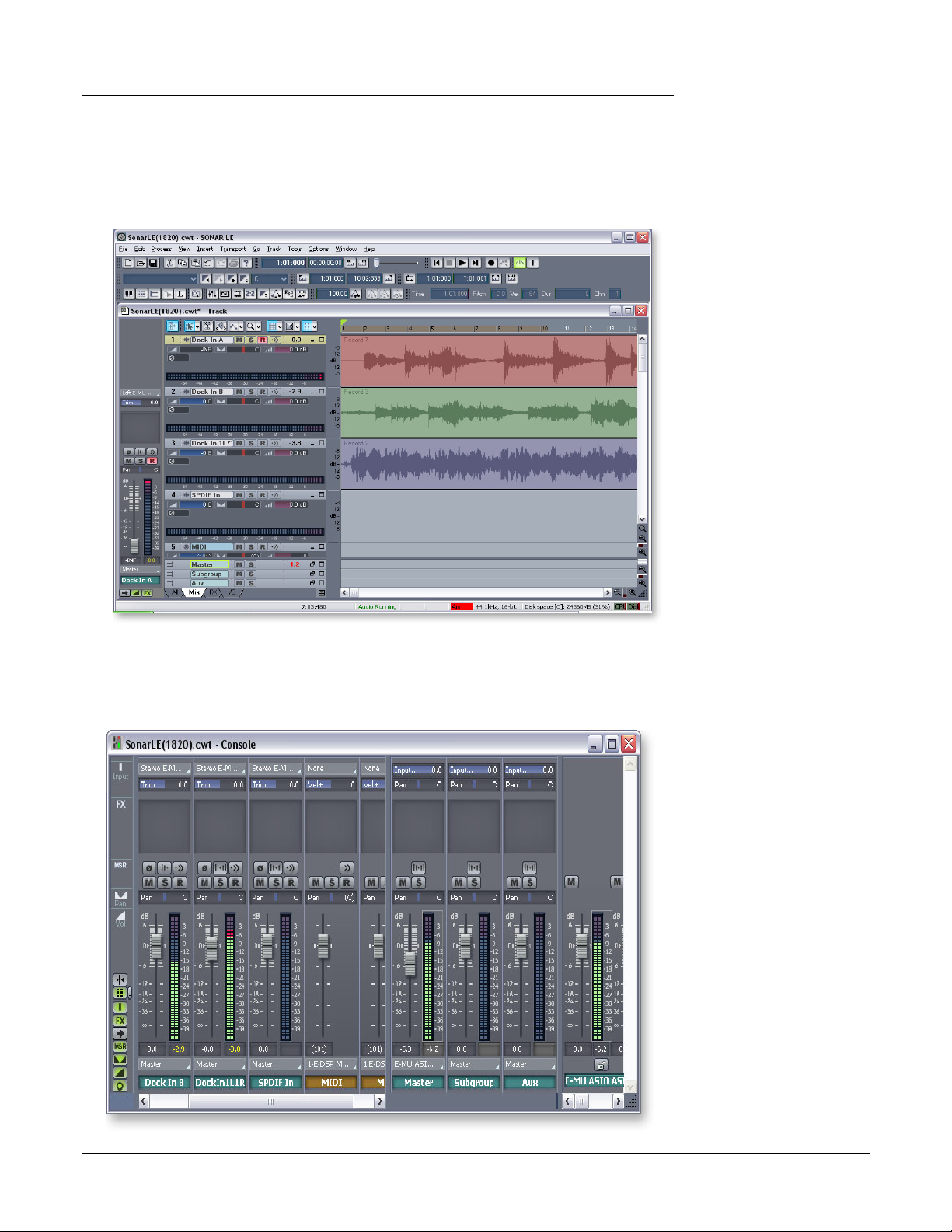Click the New file icon in SONAR toolbar
Viewport: 952px width, 1232px height.
click(x=129, y=264)
